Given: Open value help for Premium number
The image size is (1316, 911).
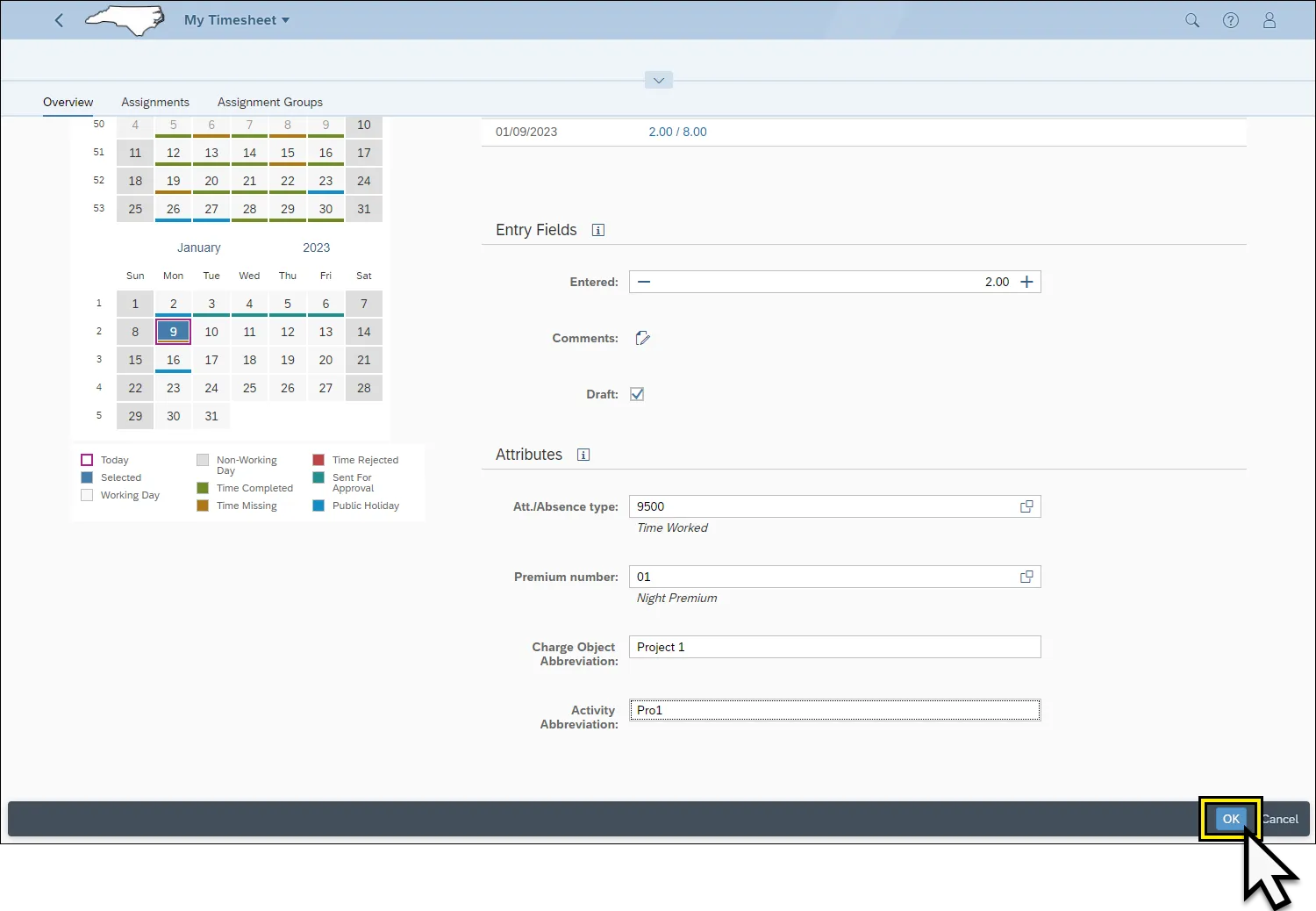Looking at the screenshot, I should (1026, 577).
